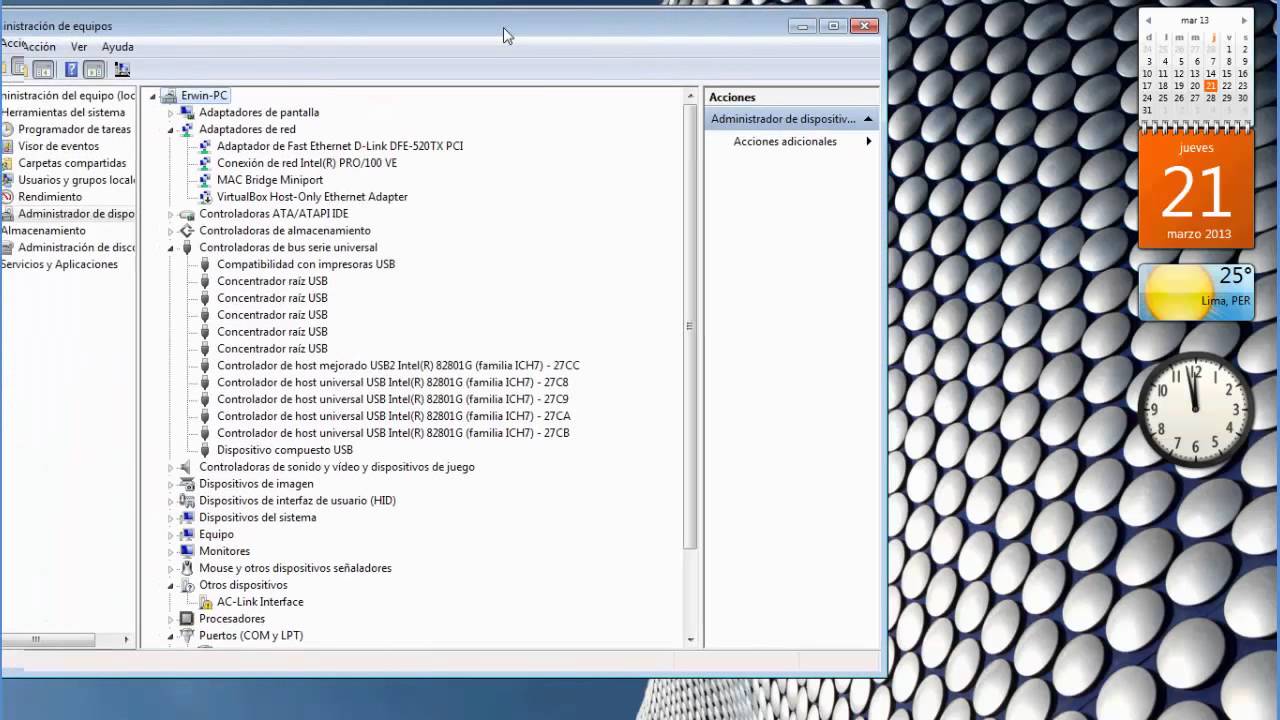Select Conexión de red Intel(R) PRO/100 VE
The height and width of the screenshot is (720, 1280).
[307, 163]
